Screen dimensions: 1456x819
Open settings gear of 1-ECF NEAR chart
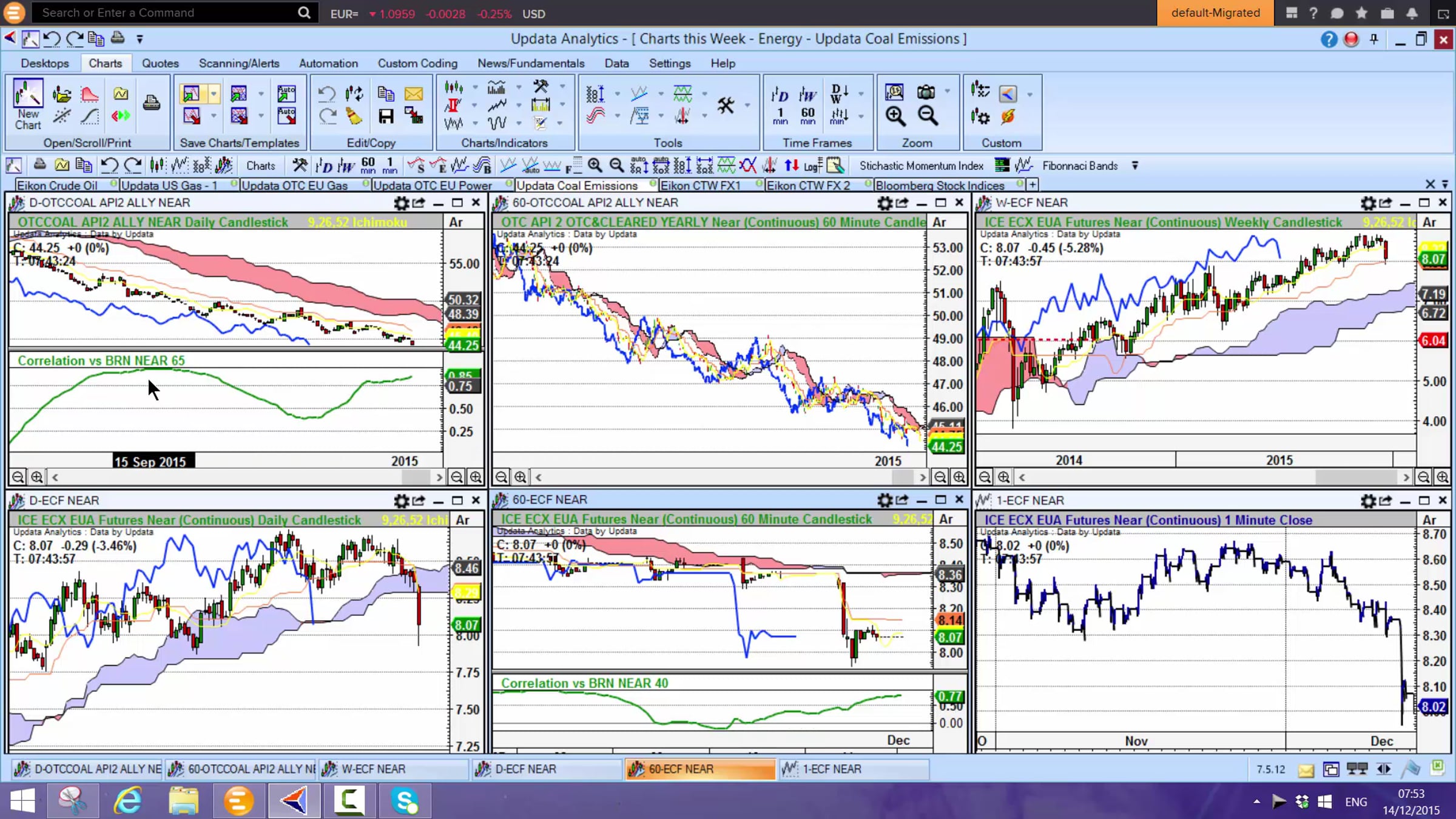pos(1368,500)
